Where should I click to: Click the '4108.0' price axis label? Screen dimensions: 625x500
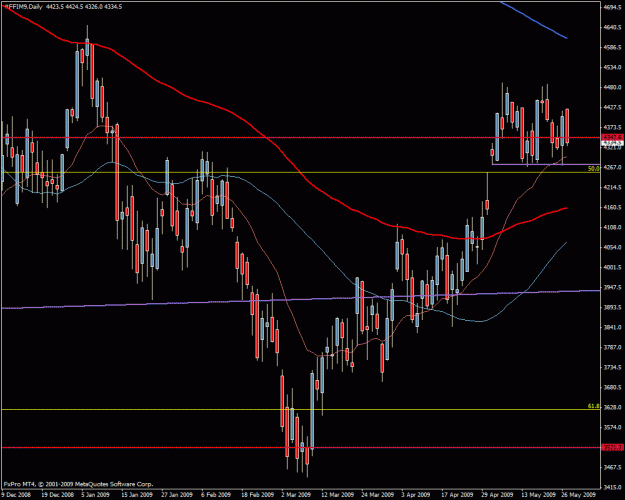pos(613,227)
